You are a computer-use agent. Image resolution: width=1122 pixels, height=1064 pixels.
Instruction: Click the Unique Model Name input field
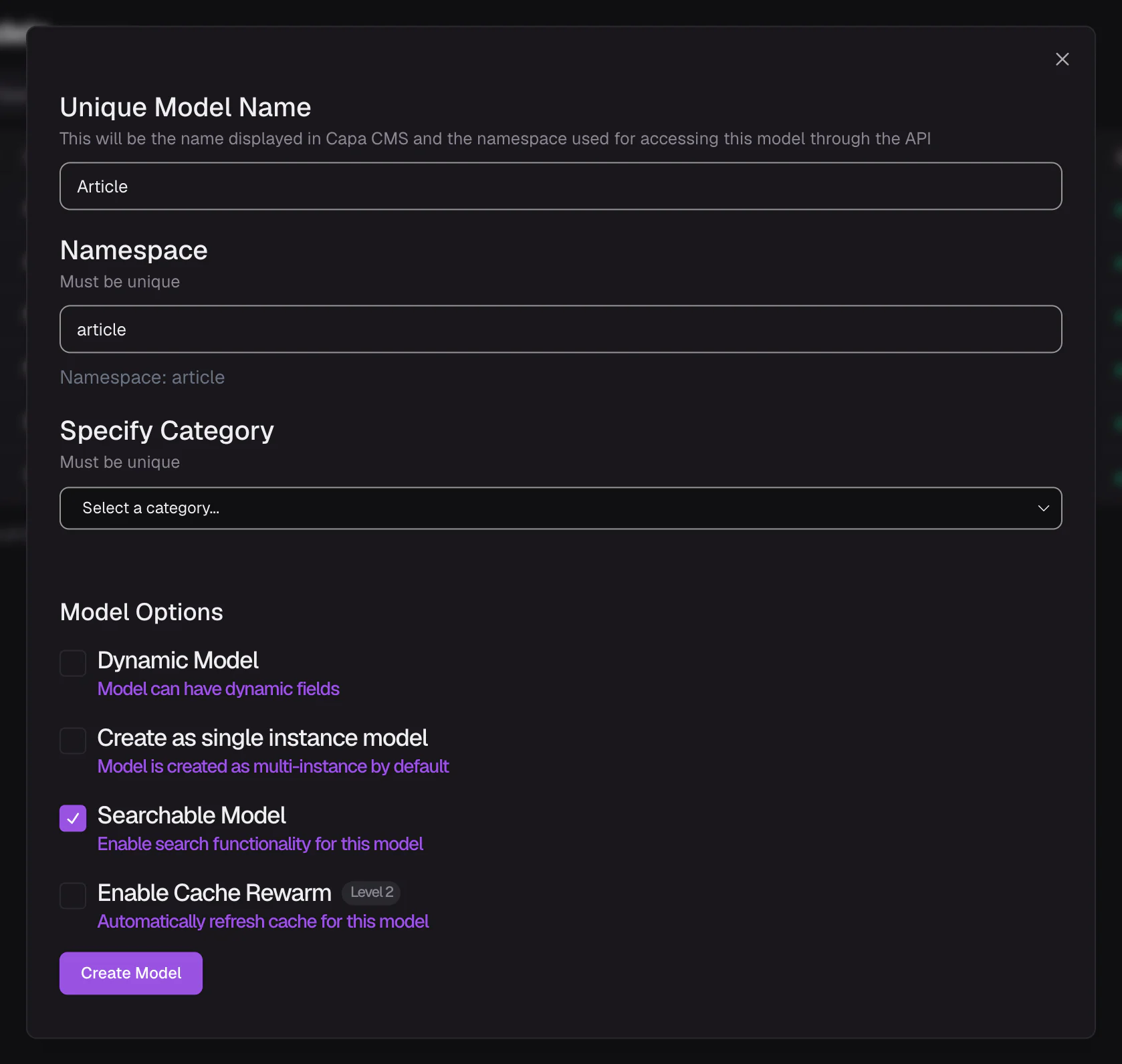pyautogui.click(x=560, y=186)
